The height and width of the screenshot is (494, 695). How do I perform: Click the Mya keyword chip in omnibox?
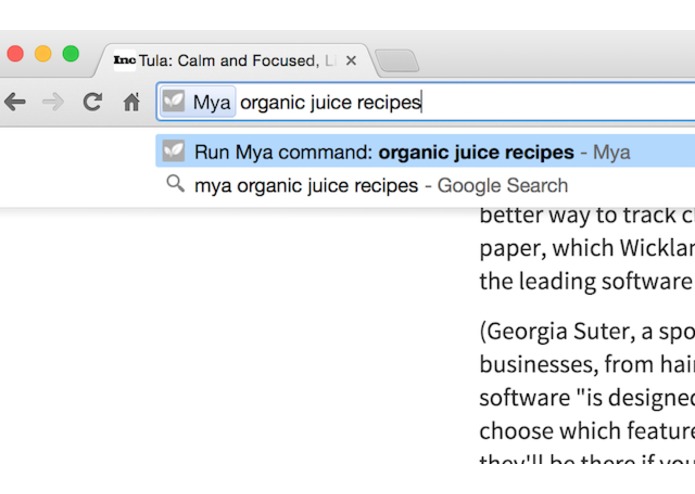pos(198,102)
